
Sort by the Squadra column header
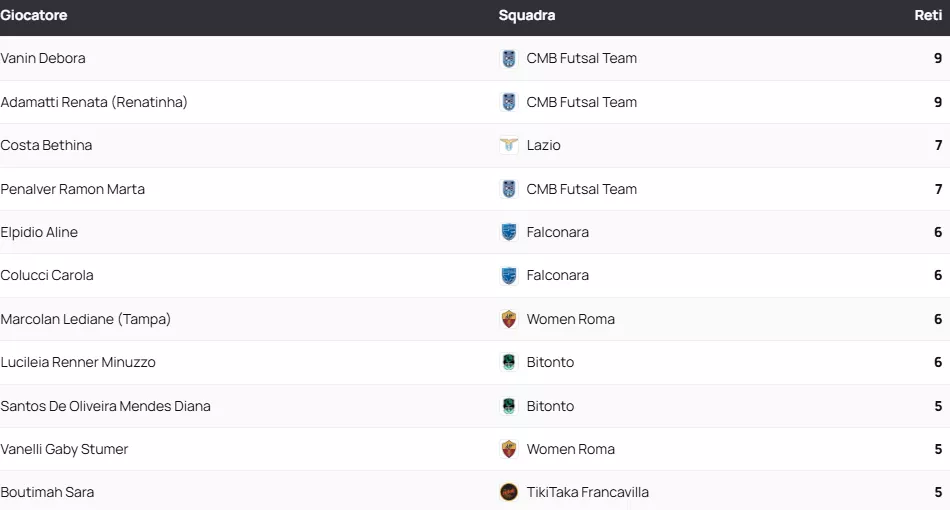pos(527,16)
